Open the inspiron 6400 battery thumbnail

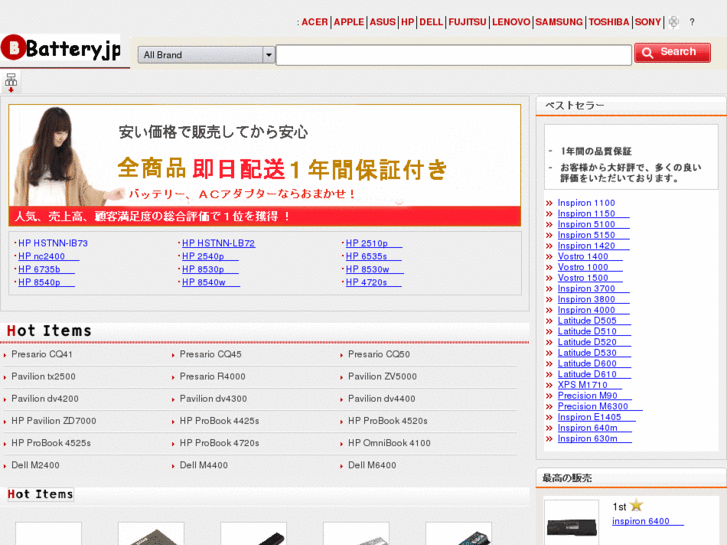point(571,522)
